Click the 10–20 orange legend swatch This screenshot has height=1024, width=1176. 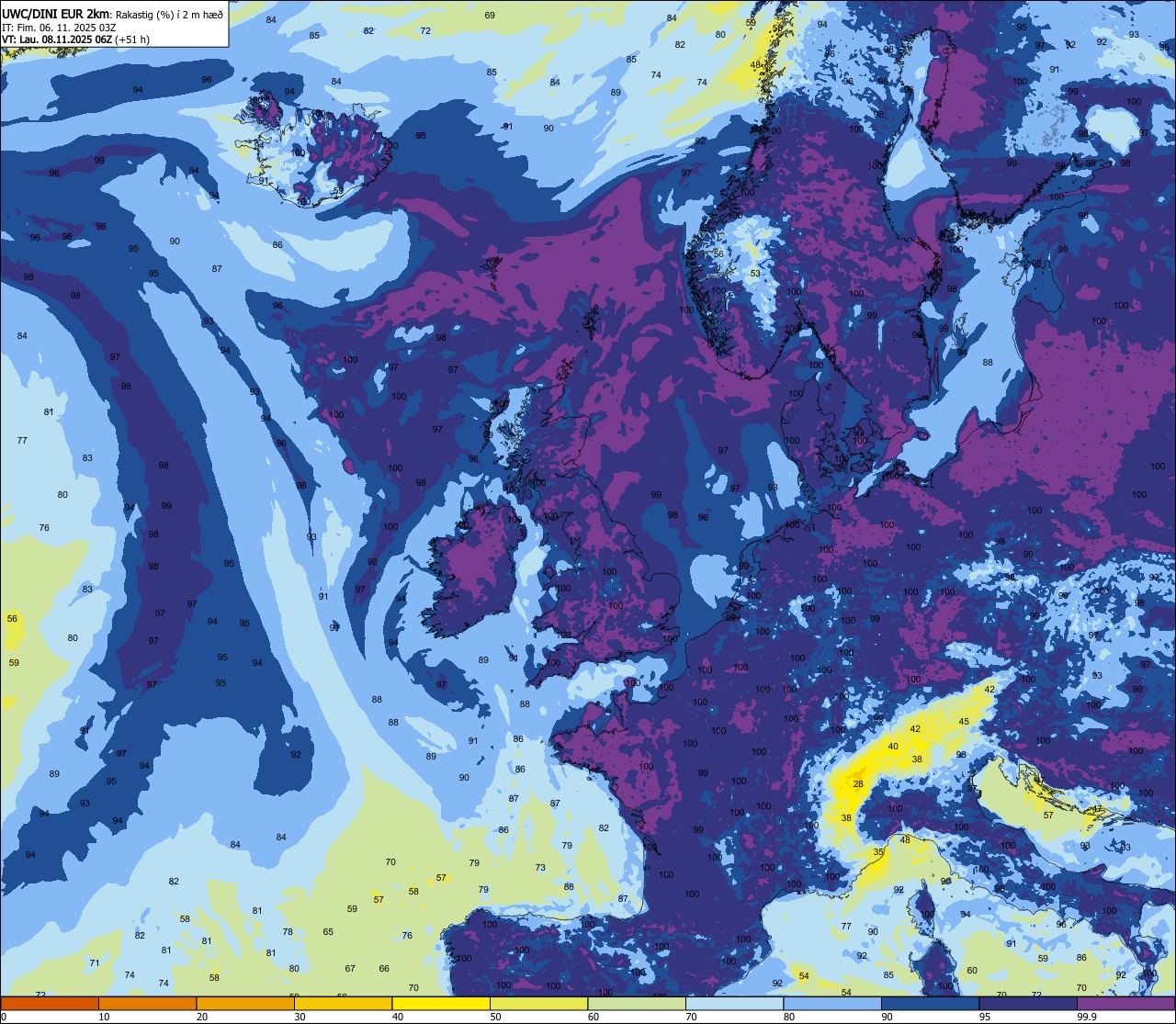[147, 1003]
